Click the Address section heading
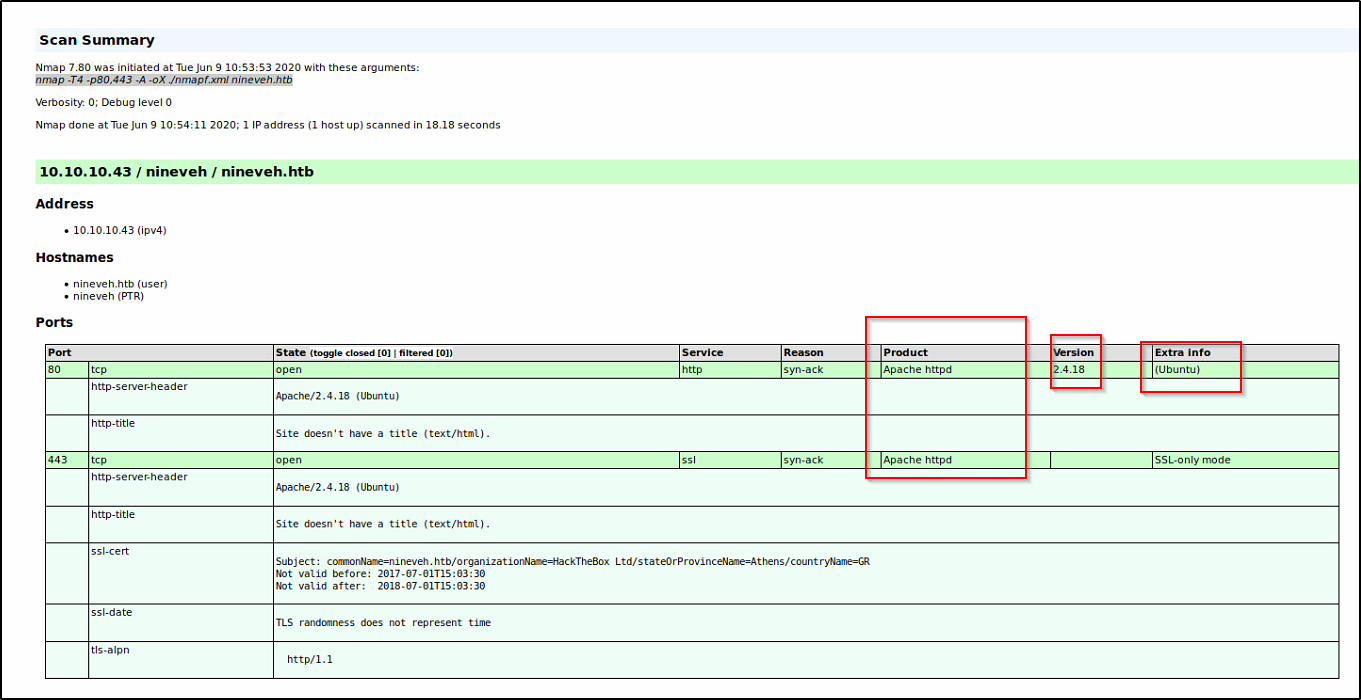The image size is (1361, 700). pyautogui.click(x=65, y=204)
